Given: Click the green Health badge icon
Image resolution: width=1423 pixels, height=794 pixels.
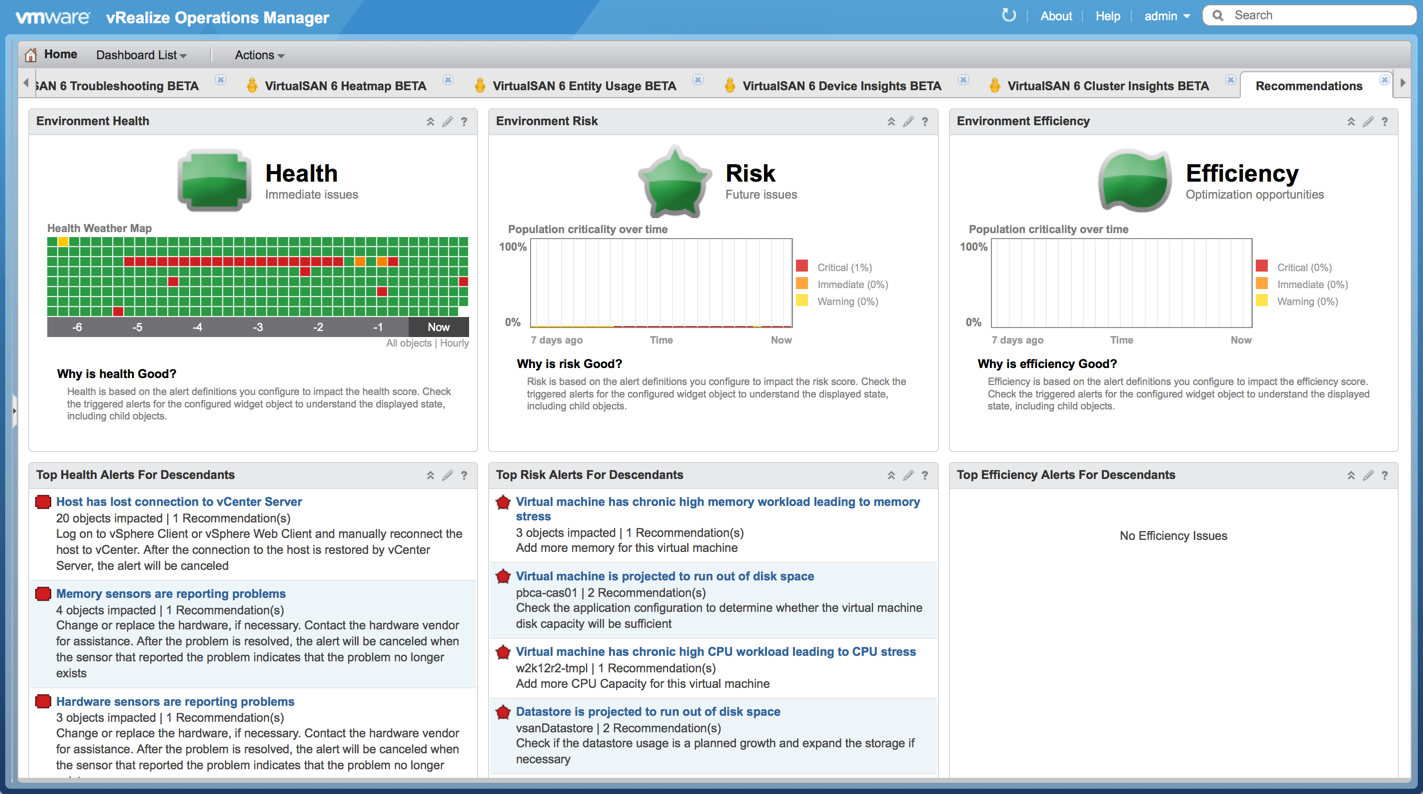Looking at the screenshot, I should [214, 180].
